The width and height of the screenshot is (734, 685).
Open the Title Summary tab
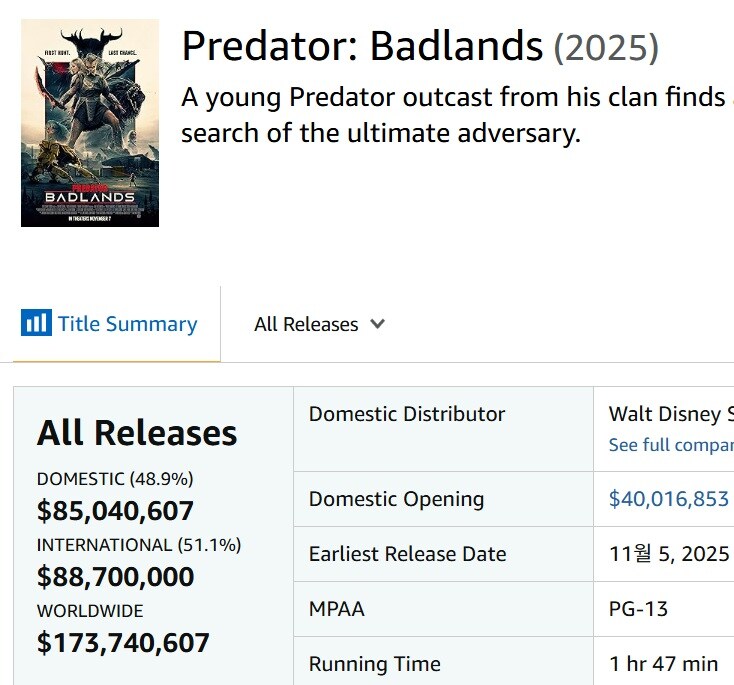click(127, 324)
